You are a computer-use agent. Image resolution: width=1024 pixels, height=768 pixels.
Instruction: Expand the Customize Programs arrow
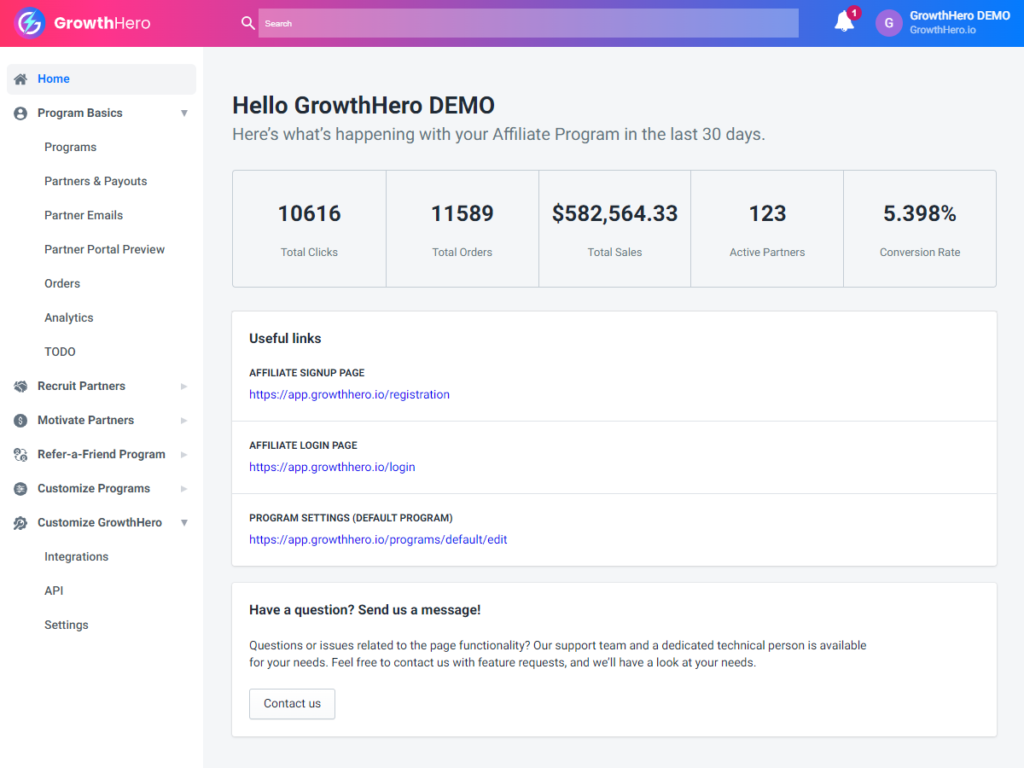(x=184, y=488)
